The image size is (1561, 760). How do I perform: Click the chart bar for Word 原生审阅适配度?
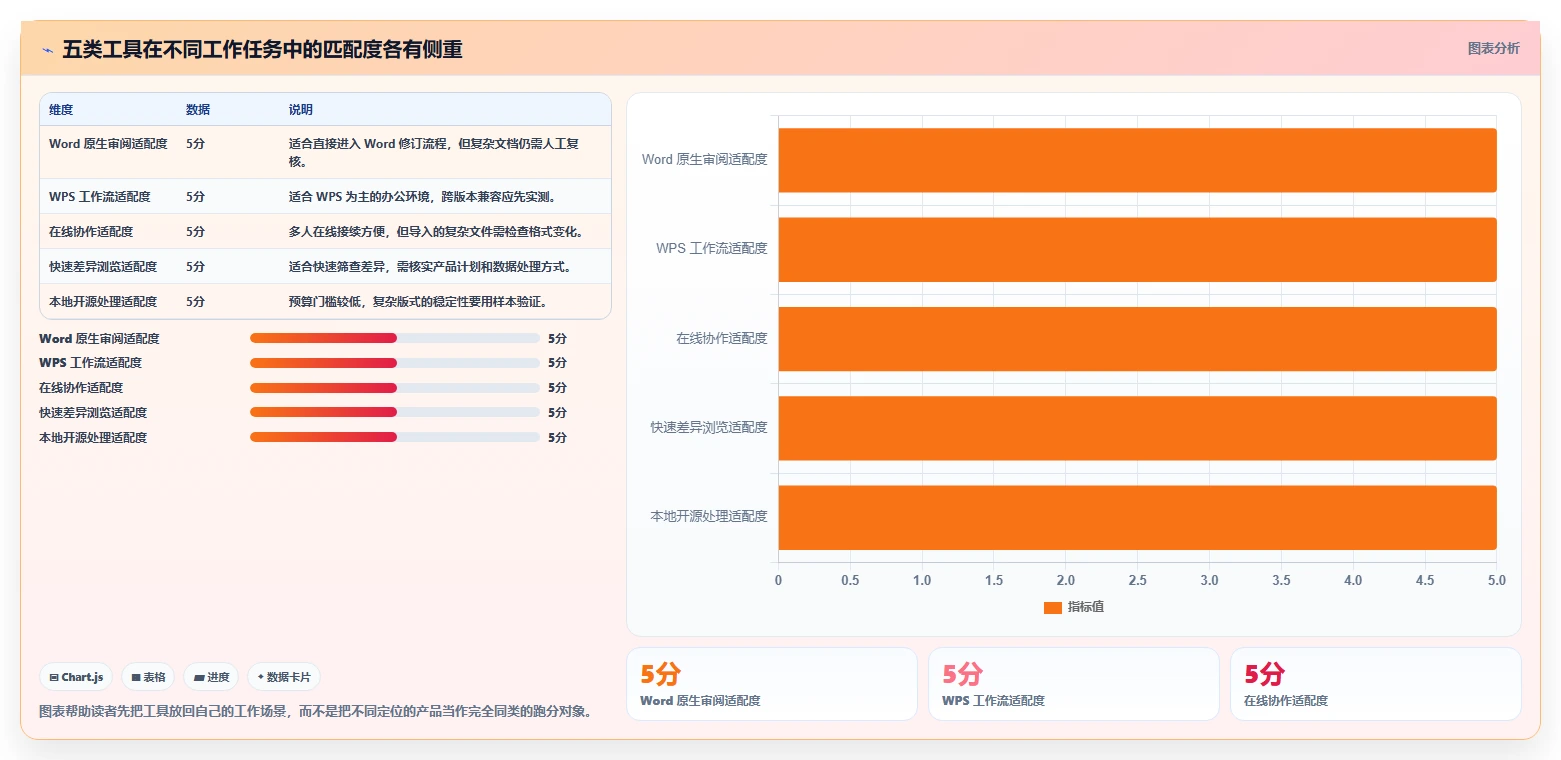click(1137, 160)
